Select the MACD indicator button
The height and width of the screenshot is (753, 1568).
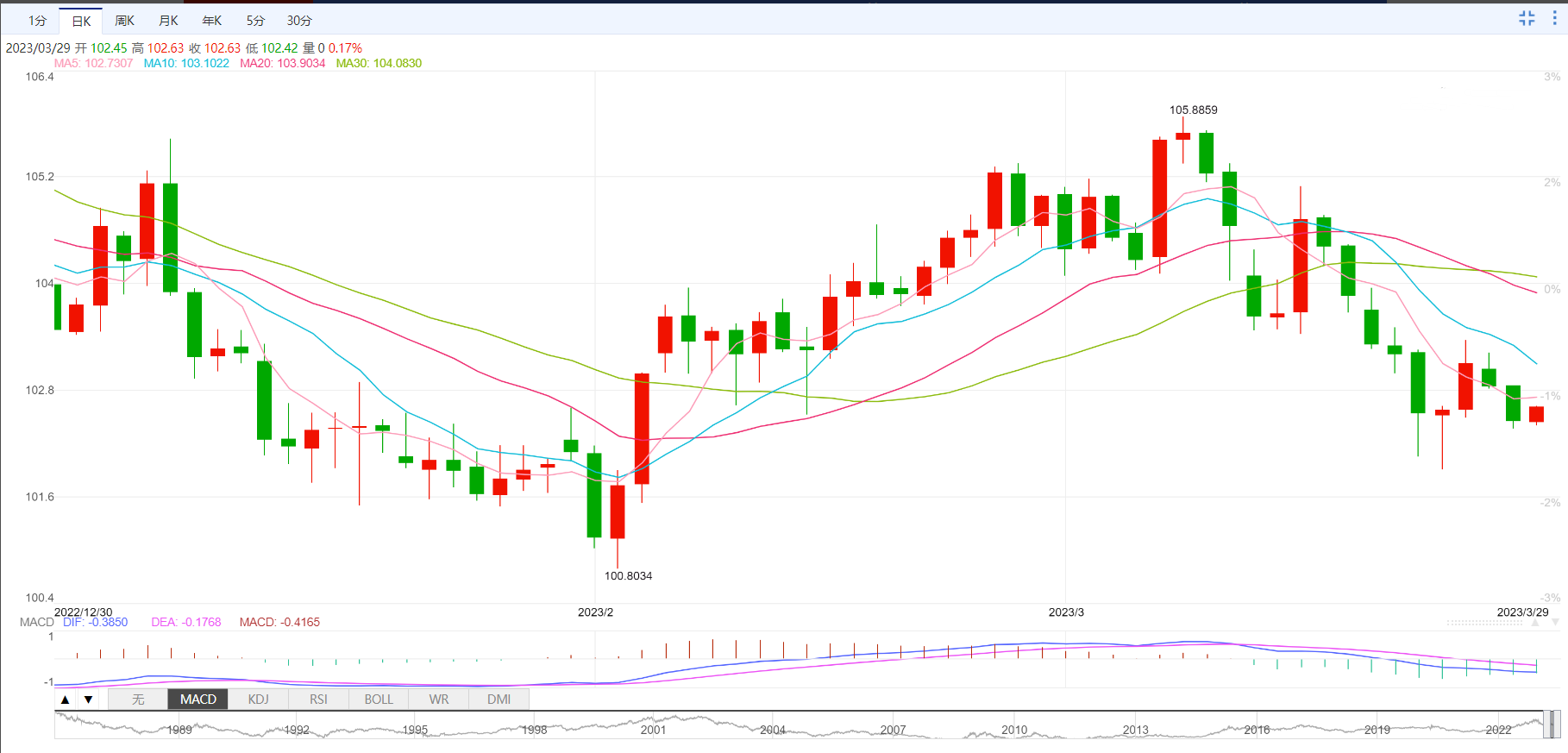[x=198, y=700]
